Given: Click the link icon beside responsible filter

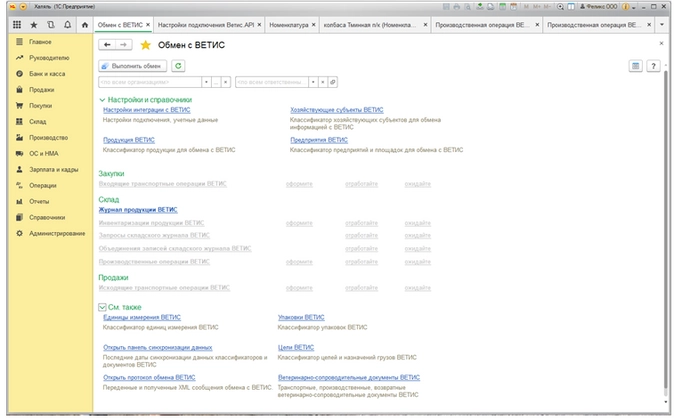Looking at the screenshot, I should coord(333,82).
